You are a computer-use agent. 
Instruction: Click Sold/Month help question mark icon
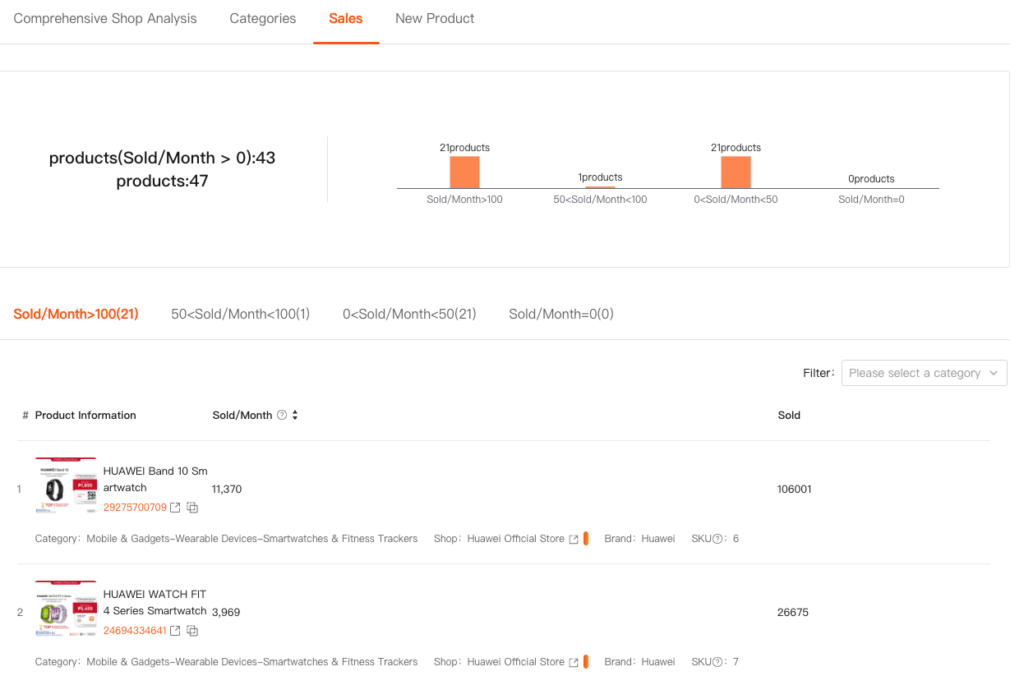tap(282, 416)
